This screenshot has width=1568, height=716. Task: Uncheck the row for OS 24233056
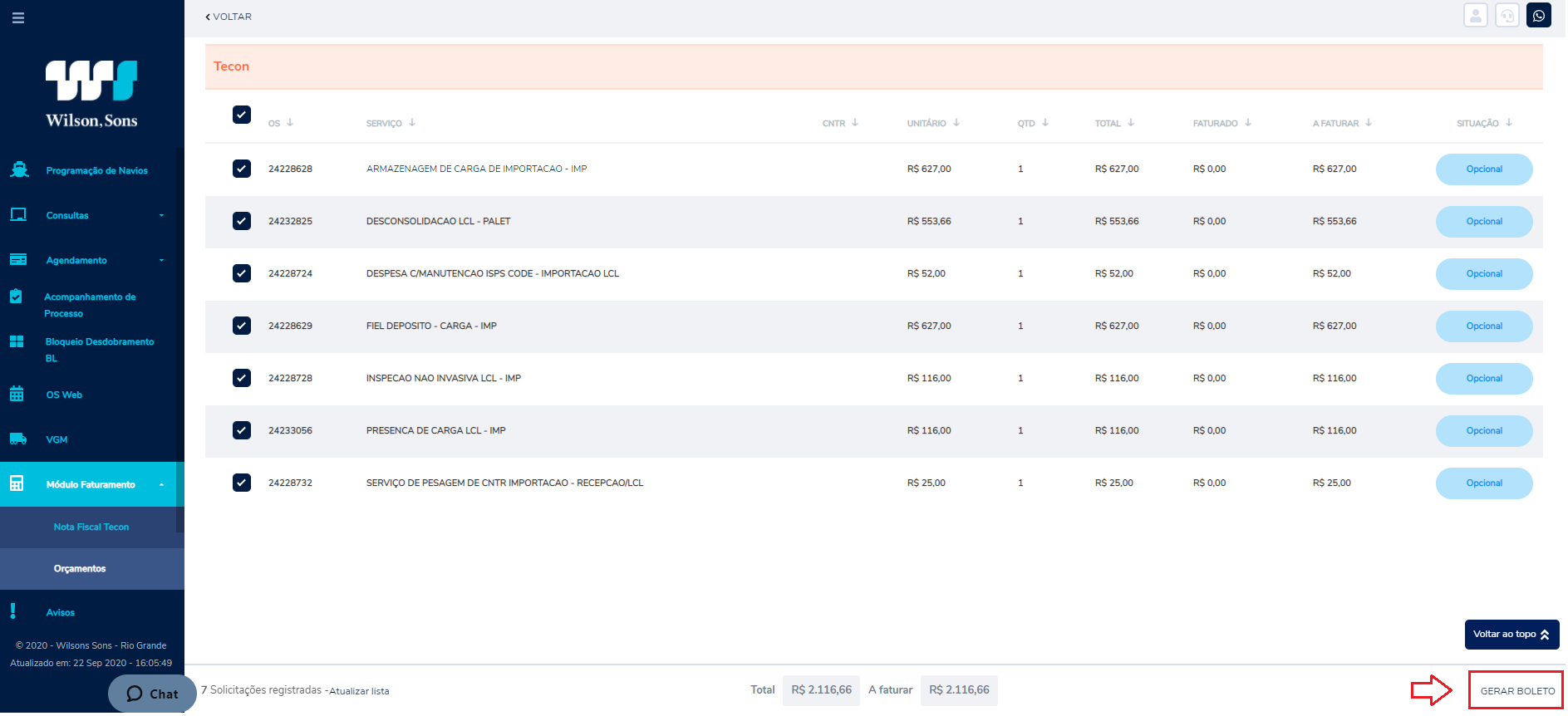[x=242, y=430]
